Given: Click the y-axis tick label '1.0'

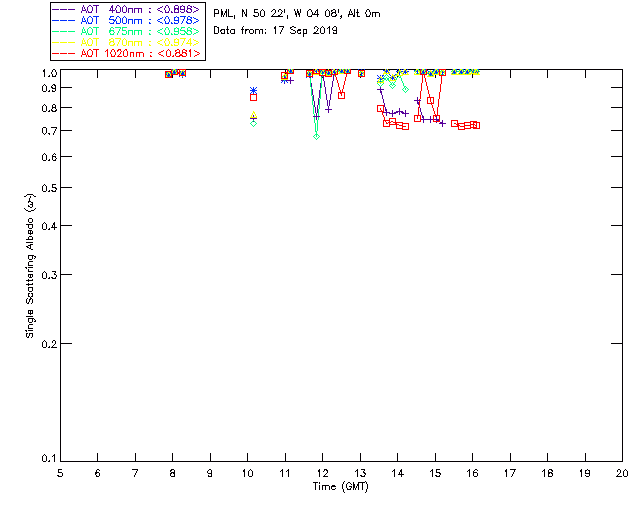Looking at the screenshot, I should tap(49, 73).
